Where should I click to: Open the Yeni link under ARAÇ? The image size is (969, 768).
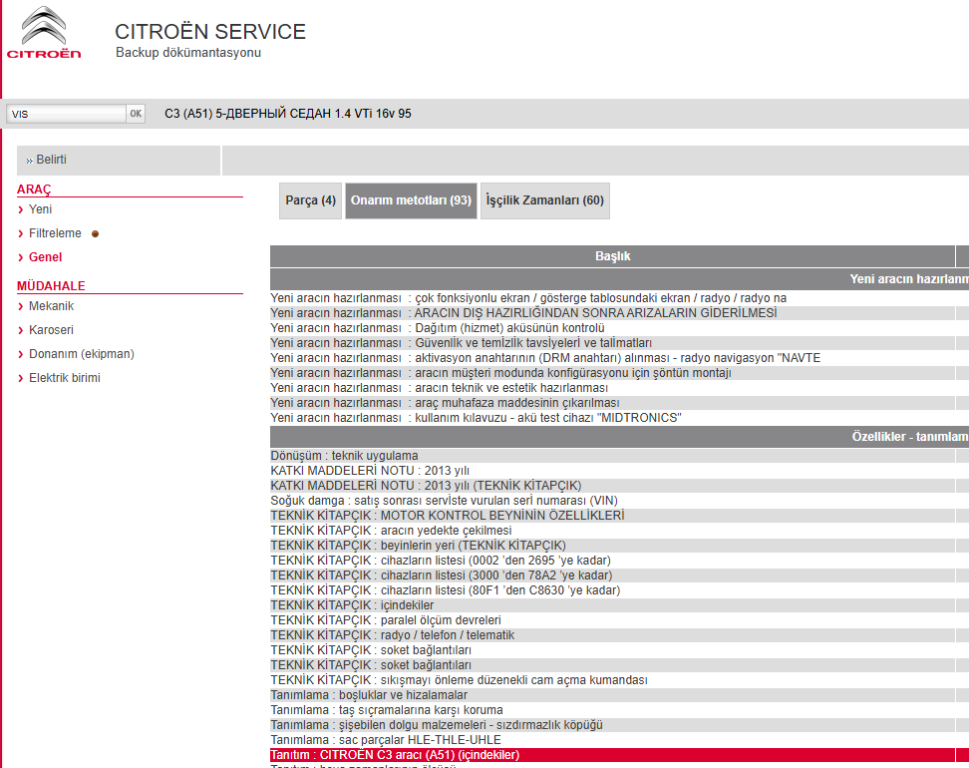click(40, 209)
